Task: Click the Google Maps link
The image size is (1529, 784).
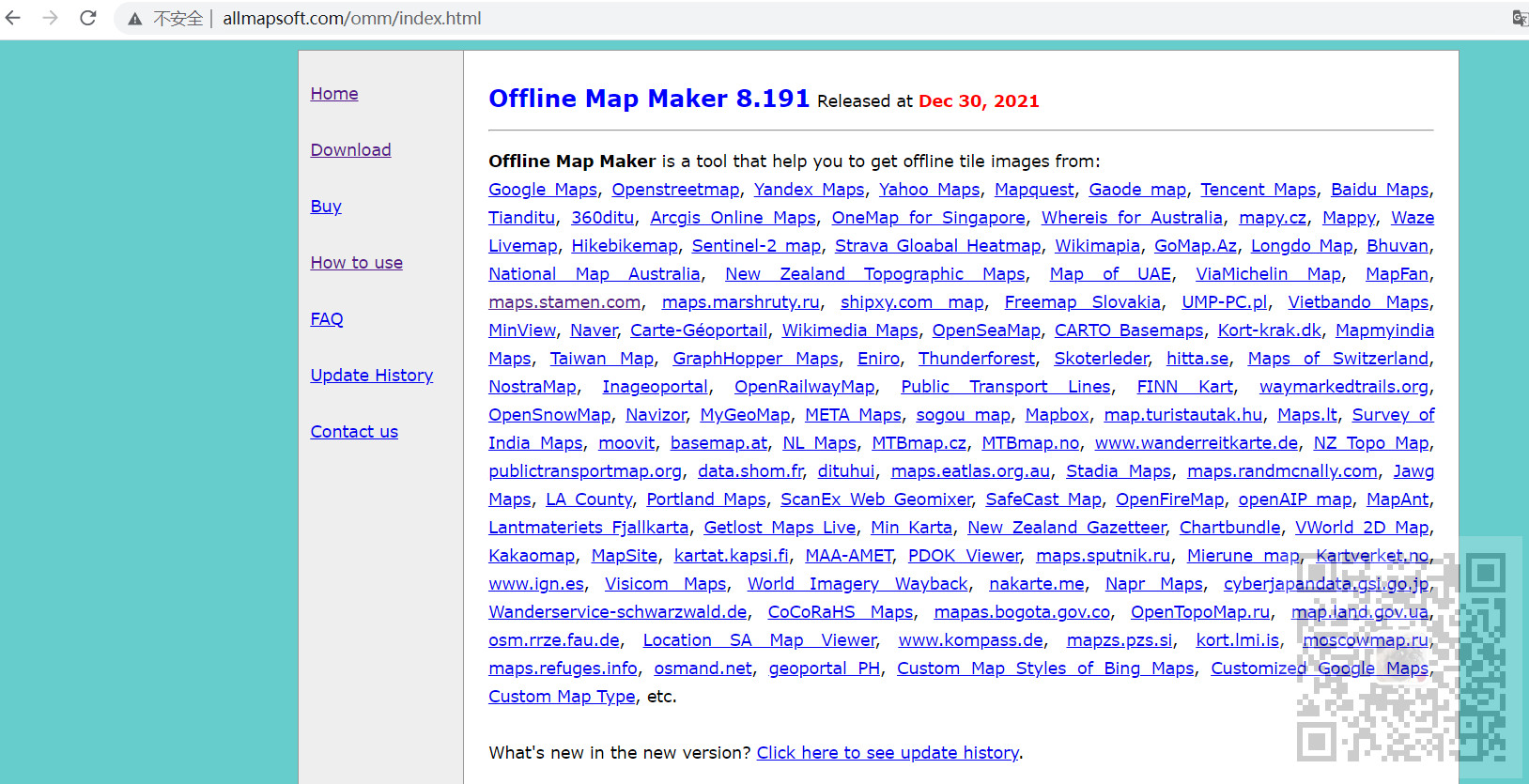Action: coord(543,190)
